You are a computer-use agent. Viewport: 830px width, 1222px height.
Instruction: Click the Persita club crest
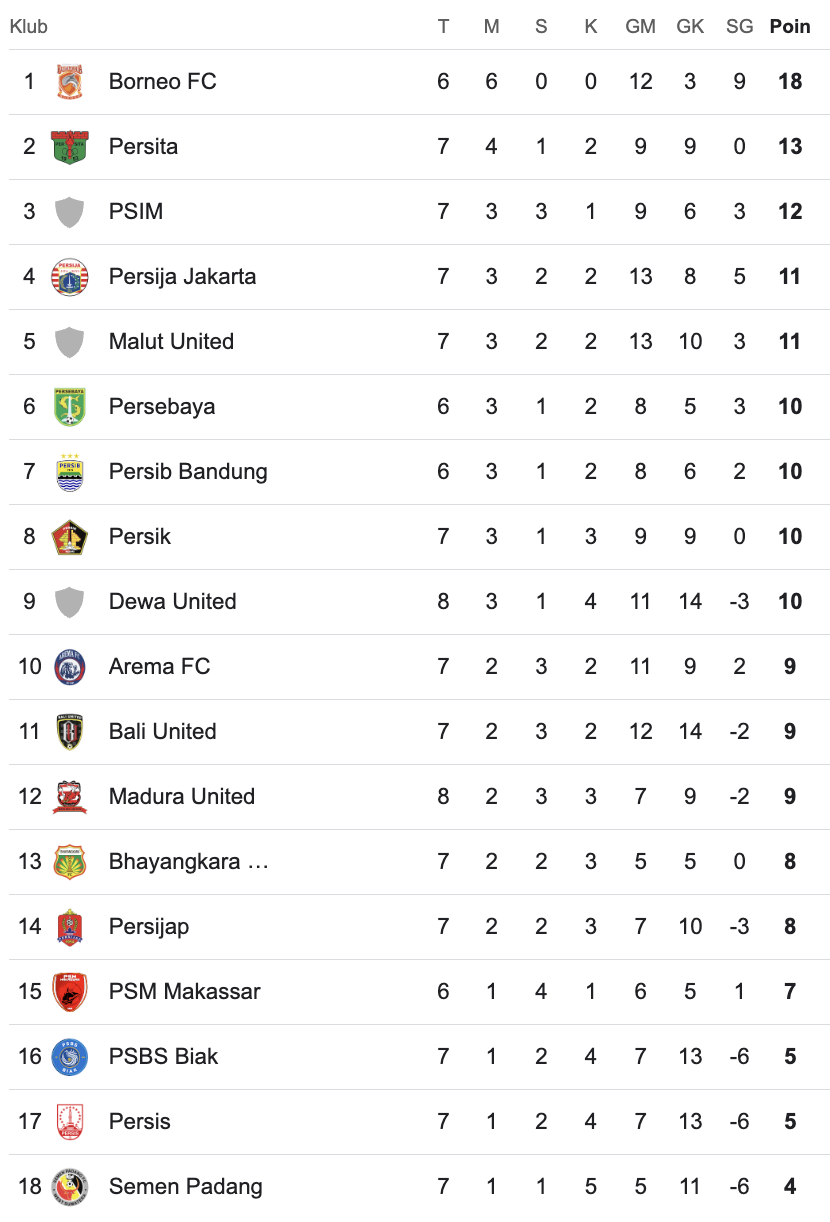pos(69,147)
